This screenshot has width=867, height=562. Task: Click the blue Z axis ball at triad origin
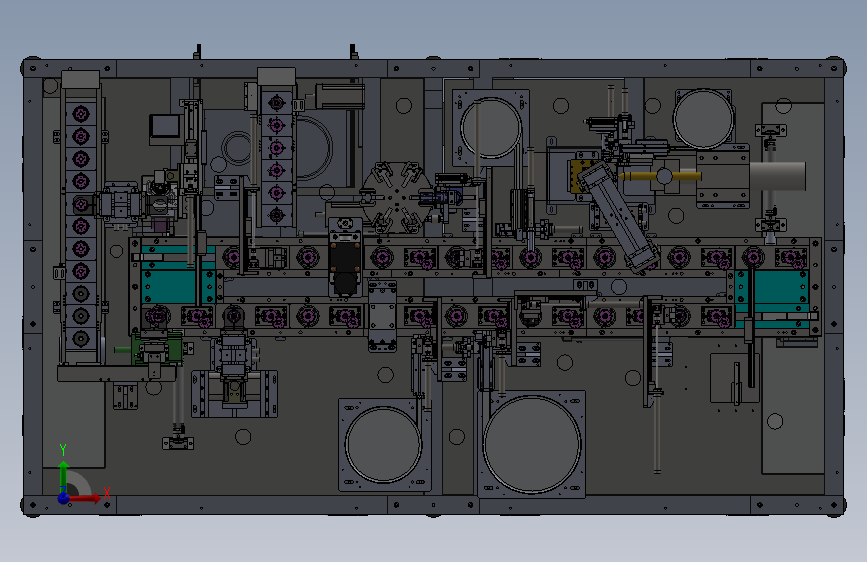point(64,498)
